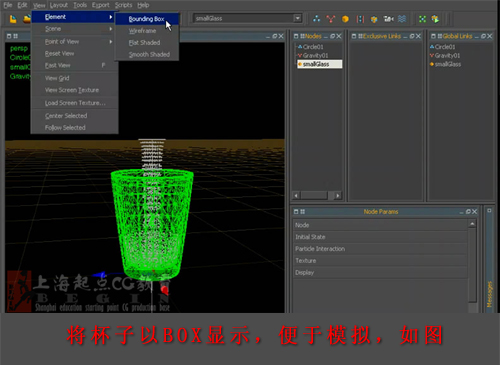Open the Edit menu
Image resolution: width=500 pixels, height=365 pixels.
point(22,5)
